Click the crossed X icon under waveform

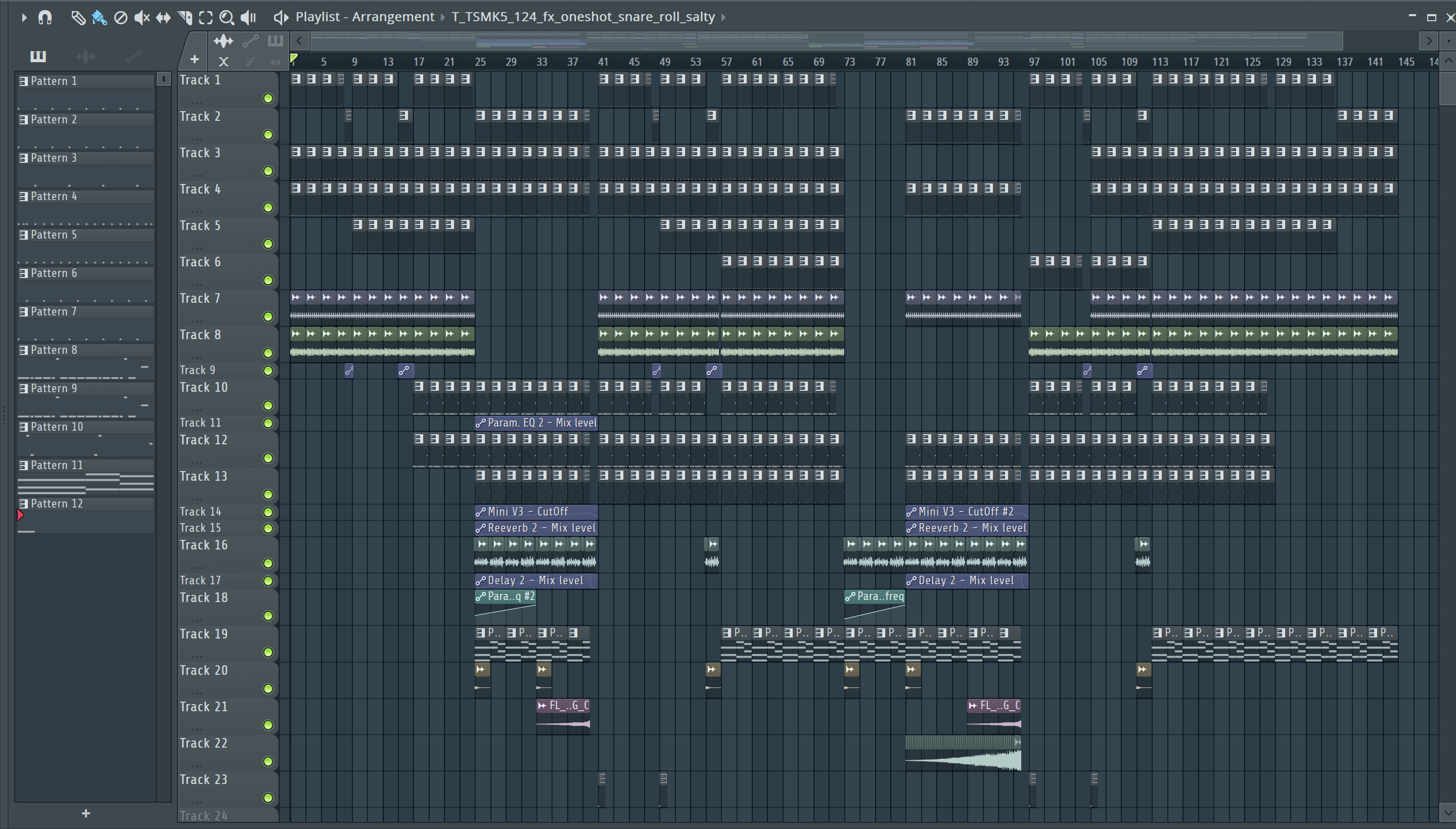click(x=224, y=62)
